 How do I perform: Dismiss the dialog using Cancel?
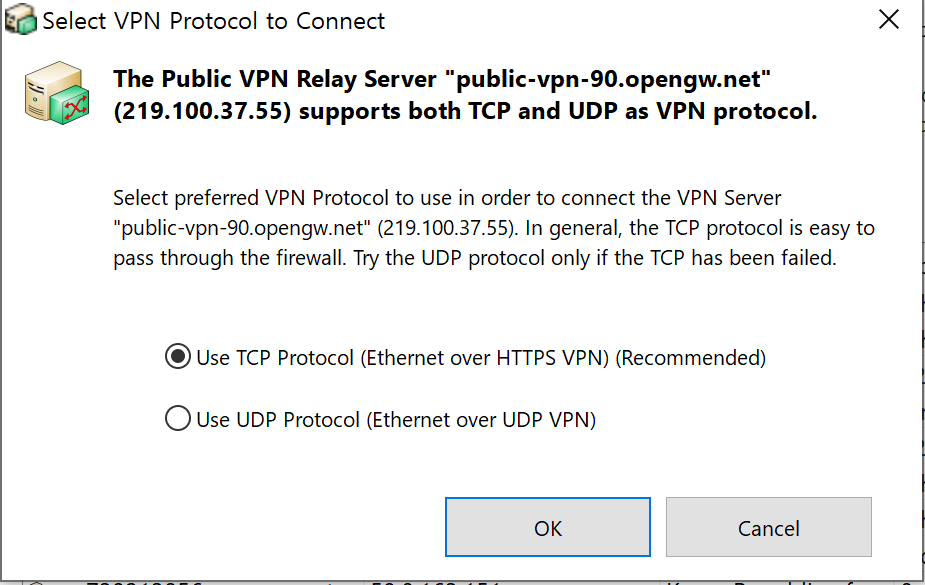tap(768, 527)
